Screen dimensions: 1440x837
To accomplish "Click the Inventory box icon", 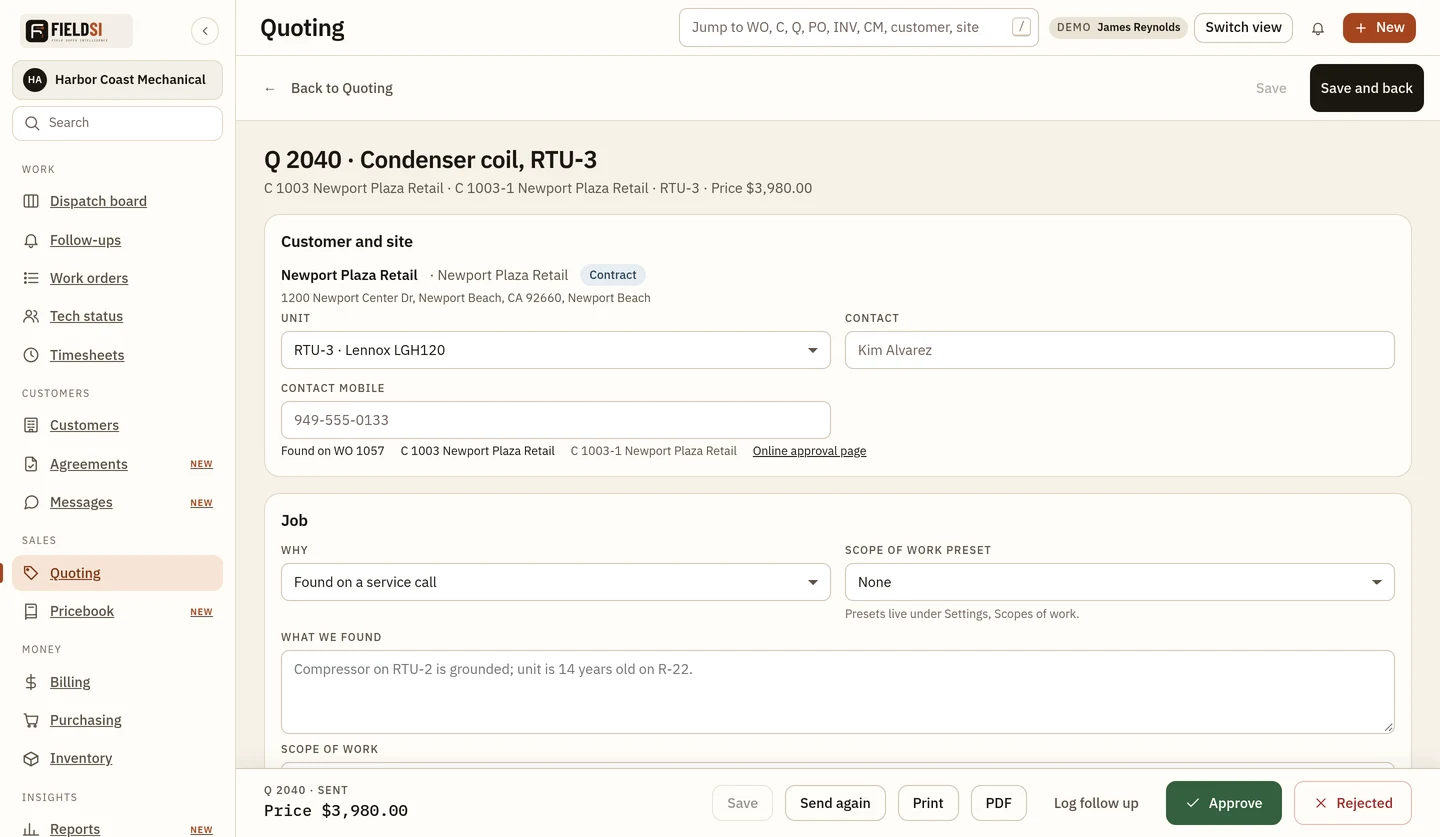I will pos(31,758).
